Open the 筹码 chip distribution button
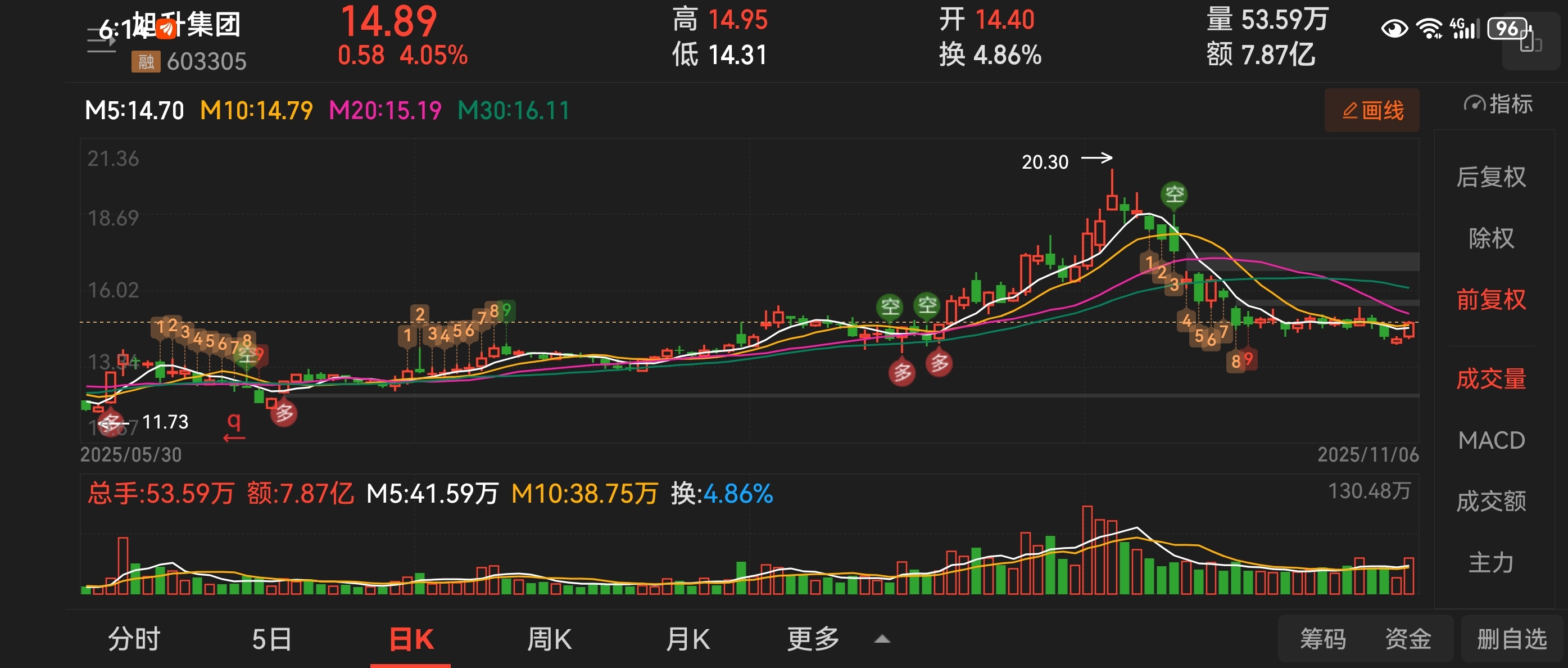The height and width of the screenshot is (668, 1568). (1323, 639)
